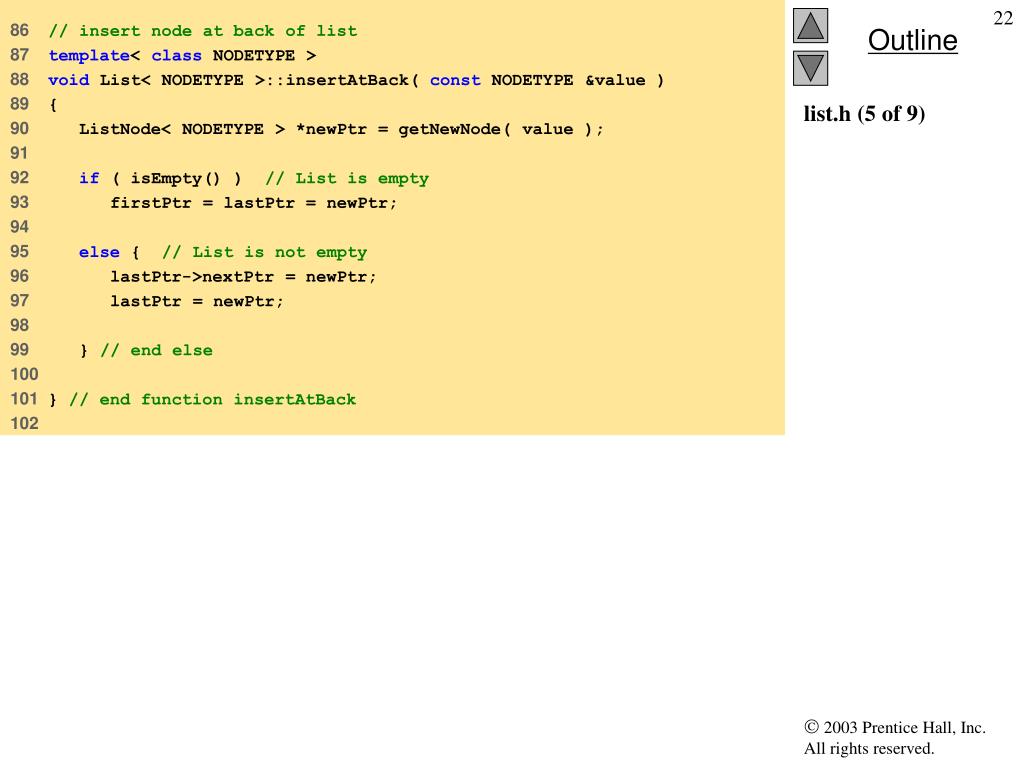Click 'firstPtr = lastPtr = newPtr;' line

[253, 203]
